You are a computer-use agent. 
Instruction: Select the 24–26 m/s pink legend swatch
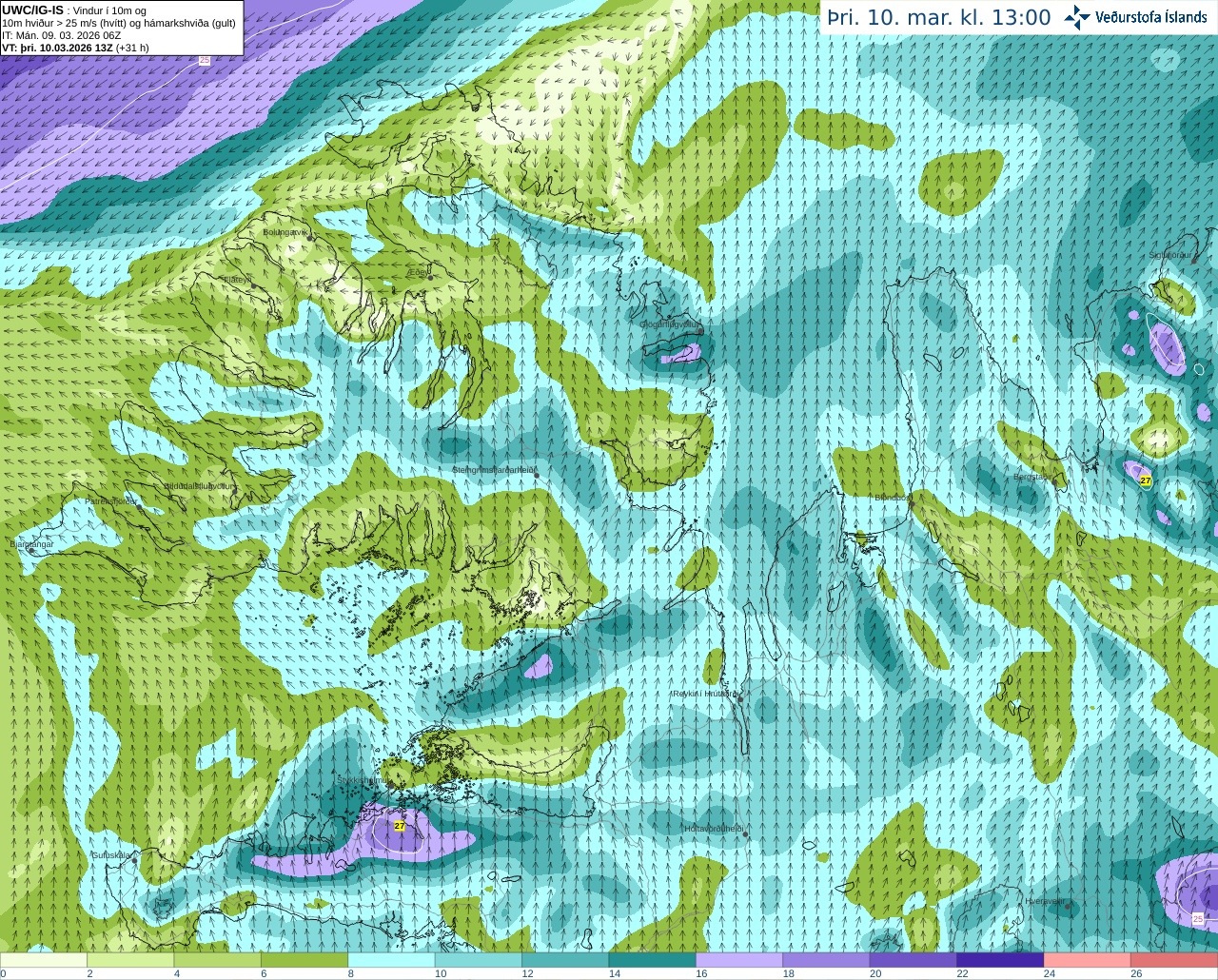coord(1087,960)
